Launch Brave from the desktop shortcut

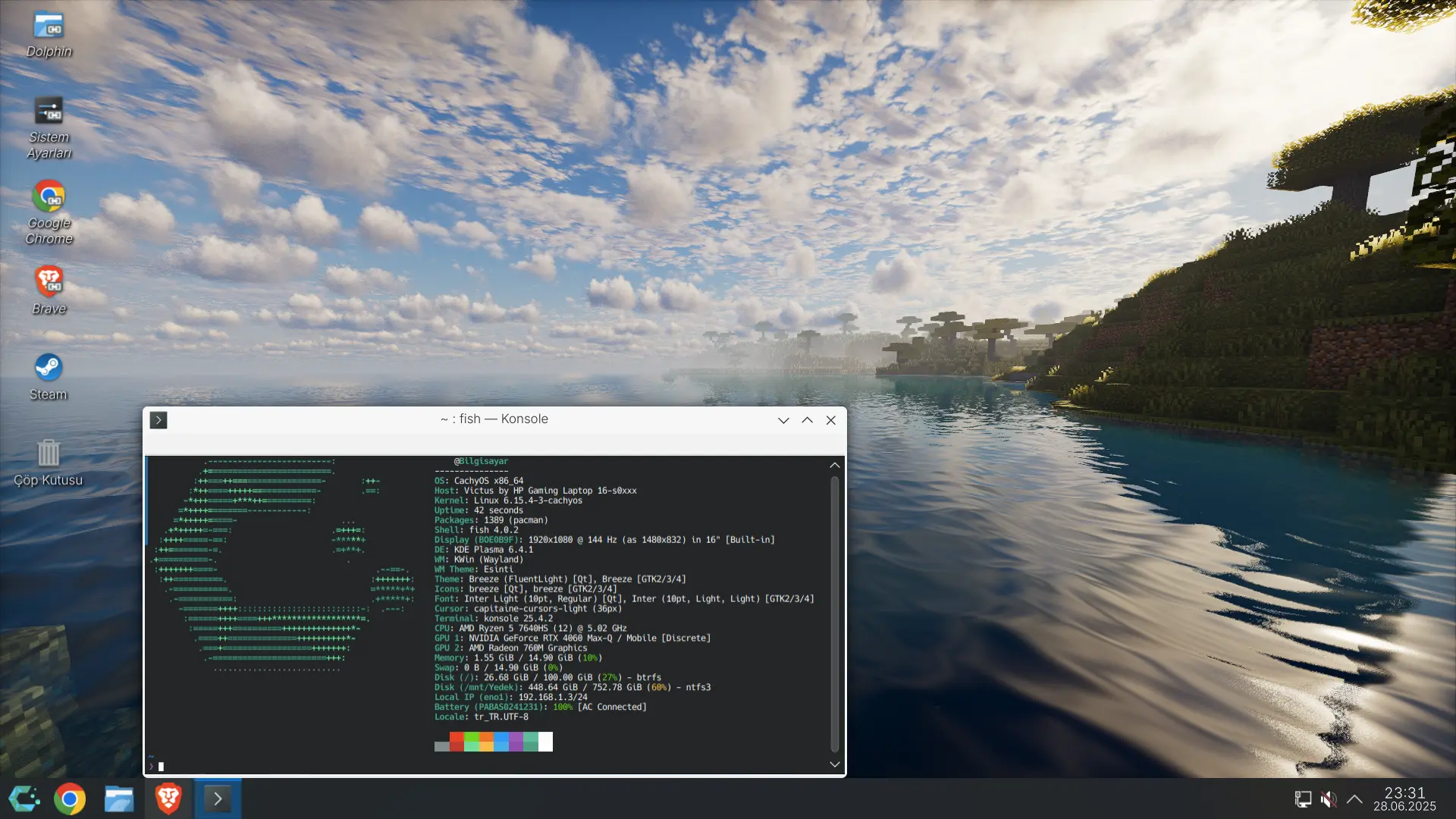tap(49, 290)
